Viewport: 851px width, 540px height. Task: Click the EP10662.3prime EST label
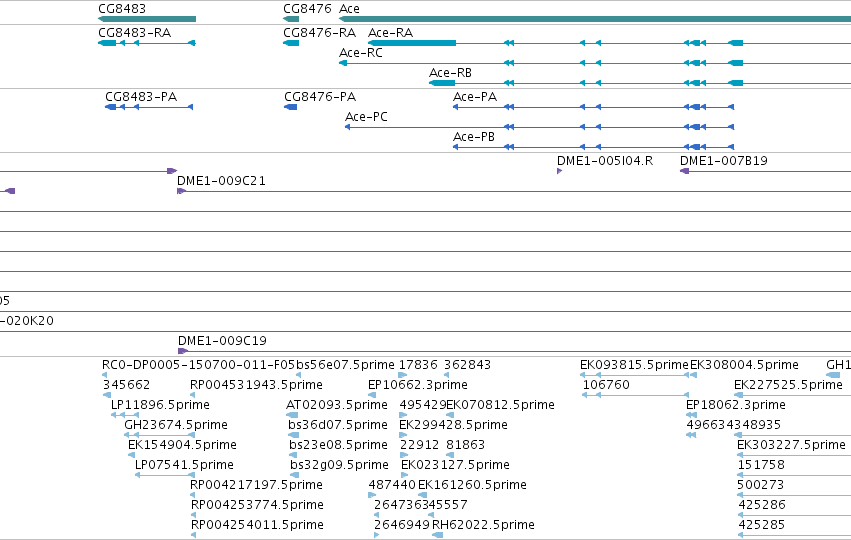(418, 385)
